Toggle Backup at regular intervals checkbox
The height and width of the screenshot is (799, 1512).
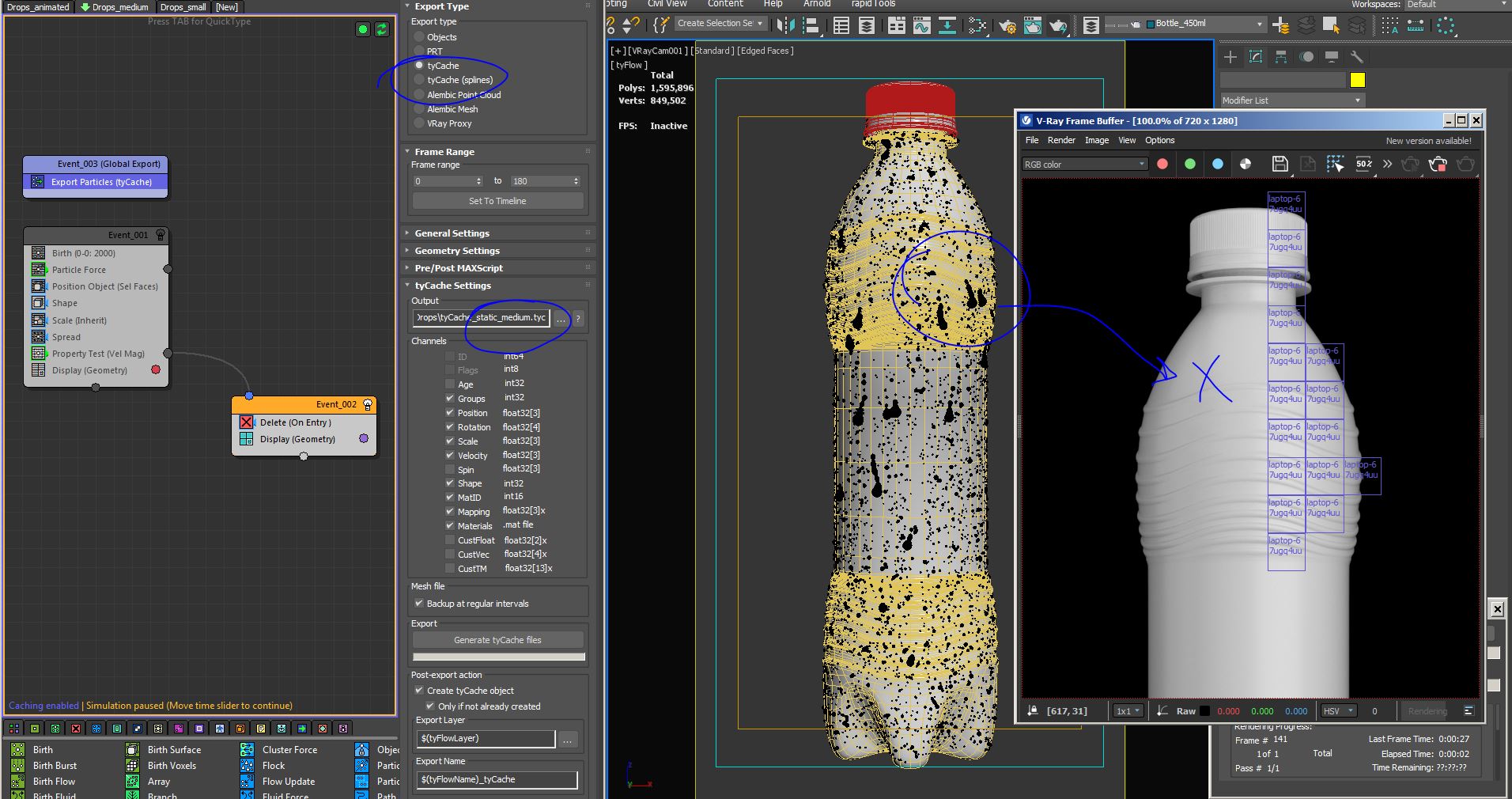coord(419,603)
